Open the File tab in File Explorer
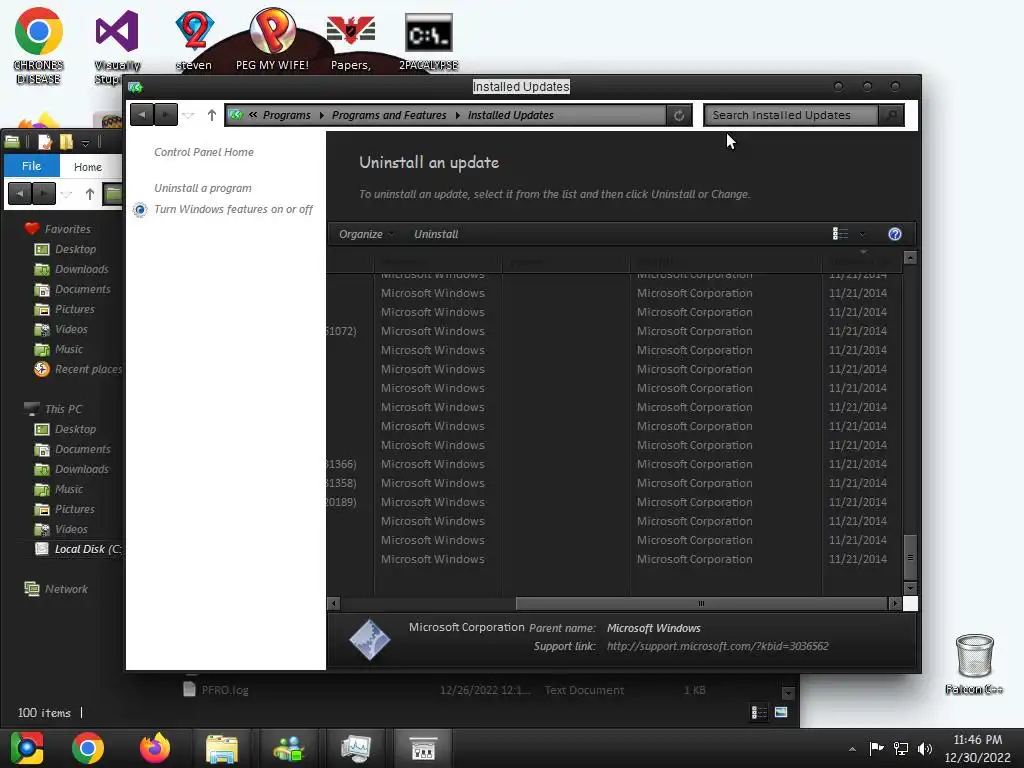 click(31, 166)
